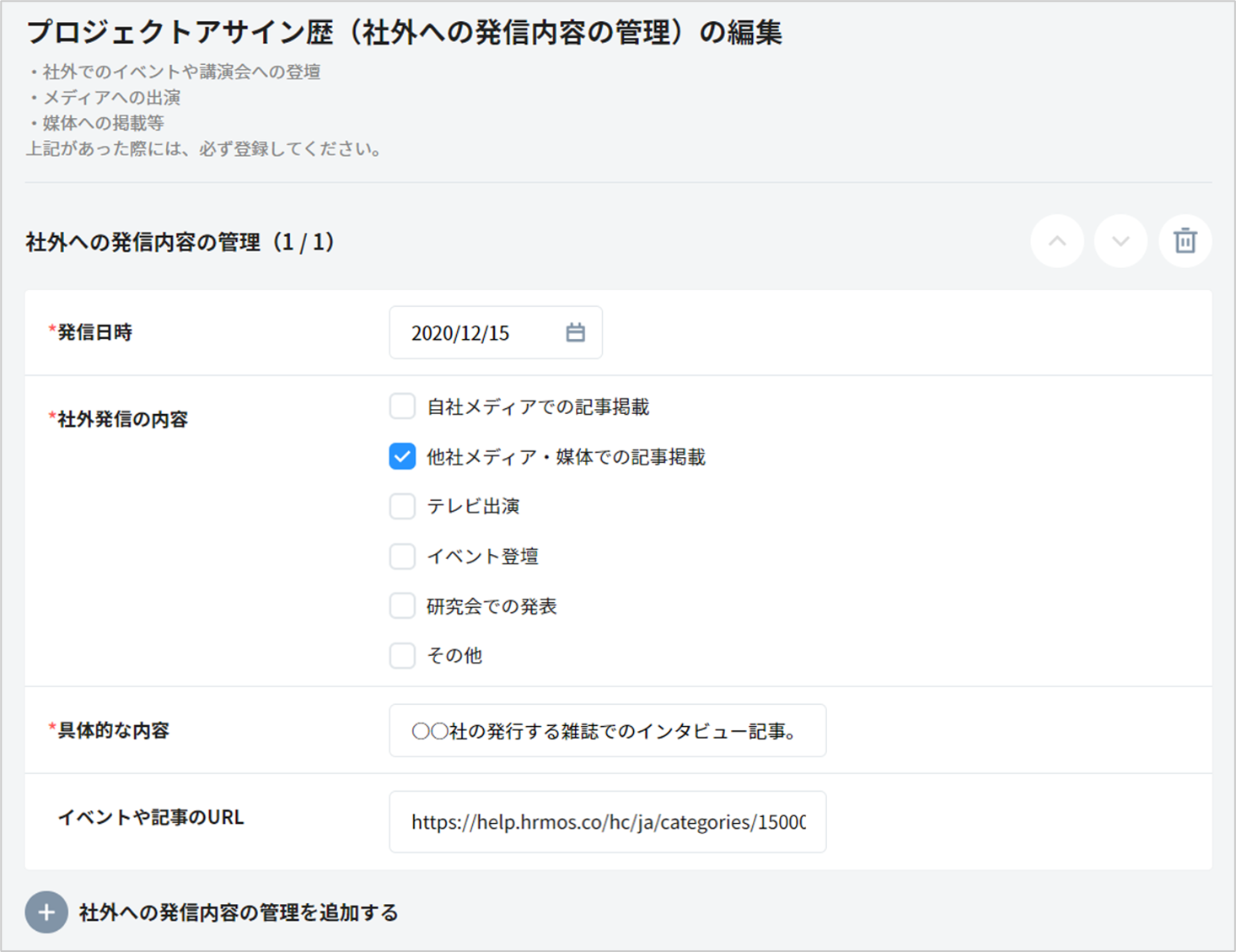Enable the テレビ出演 checkbox
The width and height of the screenshot is (1236, 952).
(402, 506)
